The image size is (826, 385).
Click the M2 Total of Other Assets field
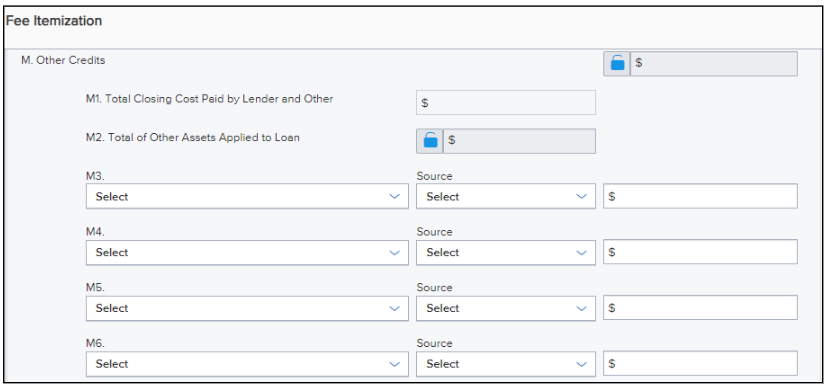pyautogui.click(x=519, y=141)
